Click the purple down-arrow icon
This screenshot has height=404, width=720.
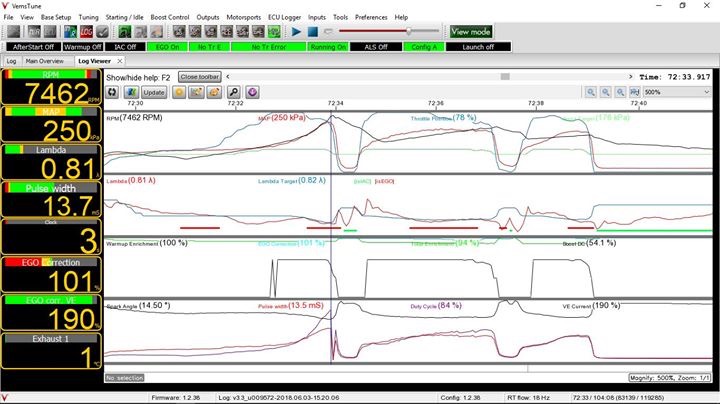pos(252,92)
